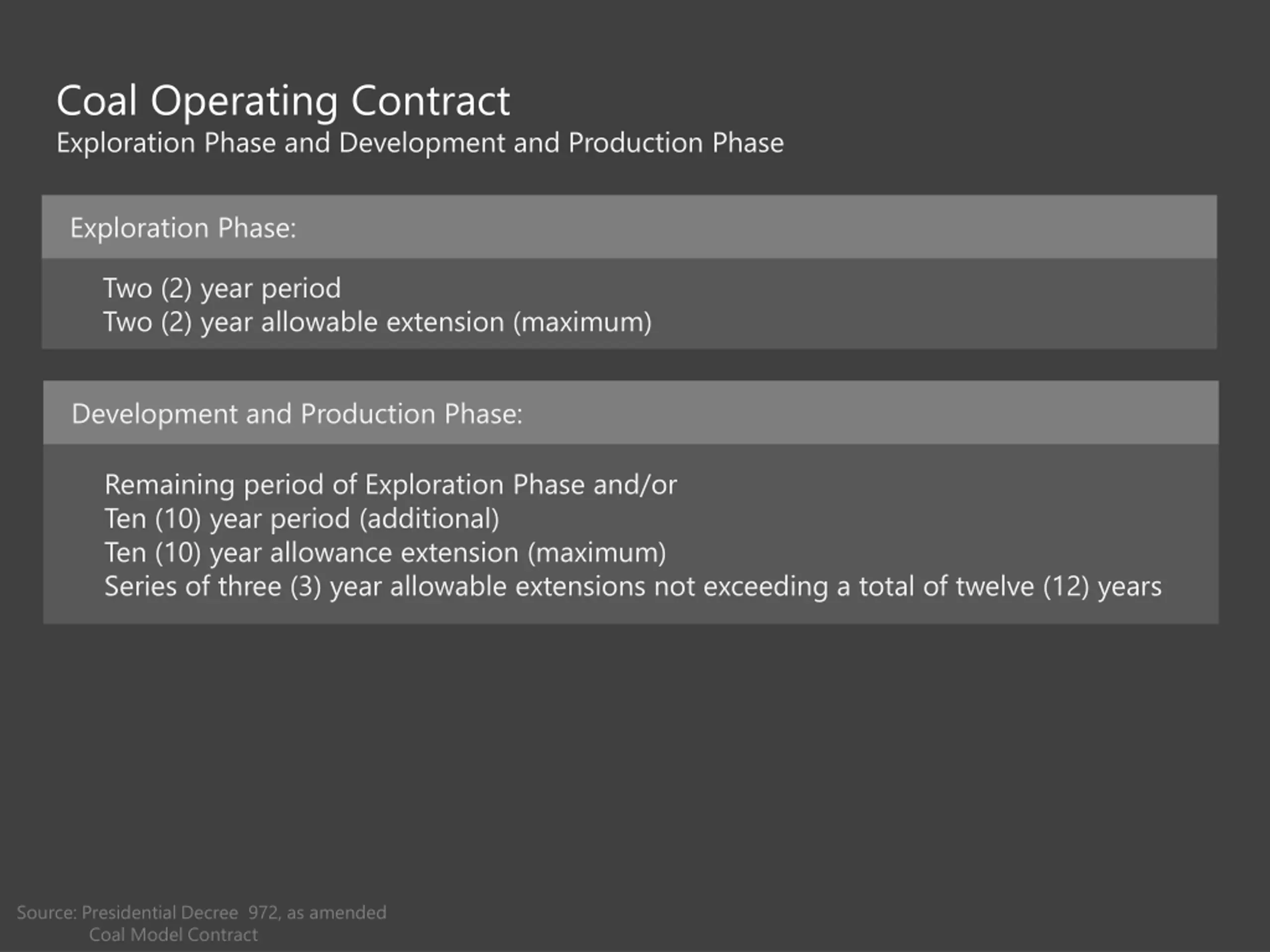Click 'Ten (10) year allowance extension (maximum)' line

[385, 553]
